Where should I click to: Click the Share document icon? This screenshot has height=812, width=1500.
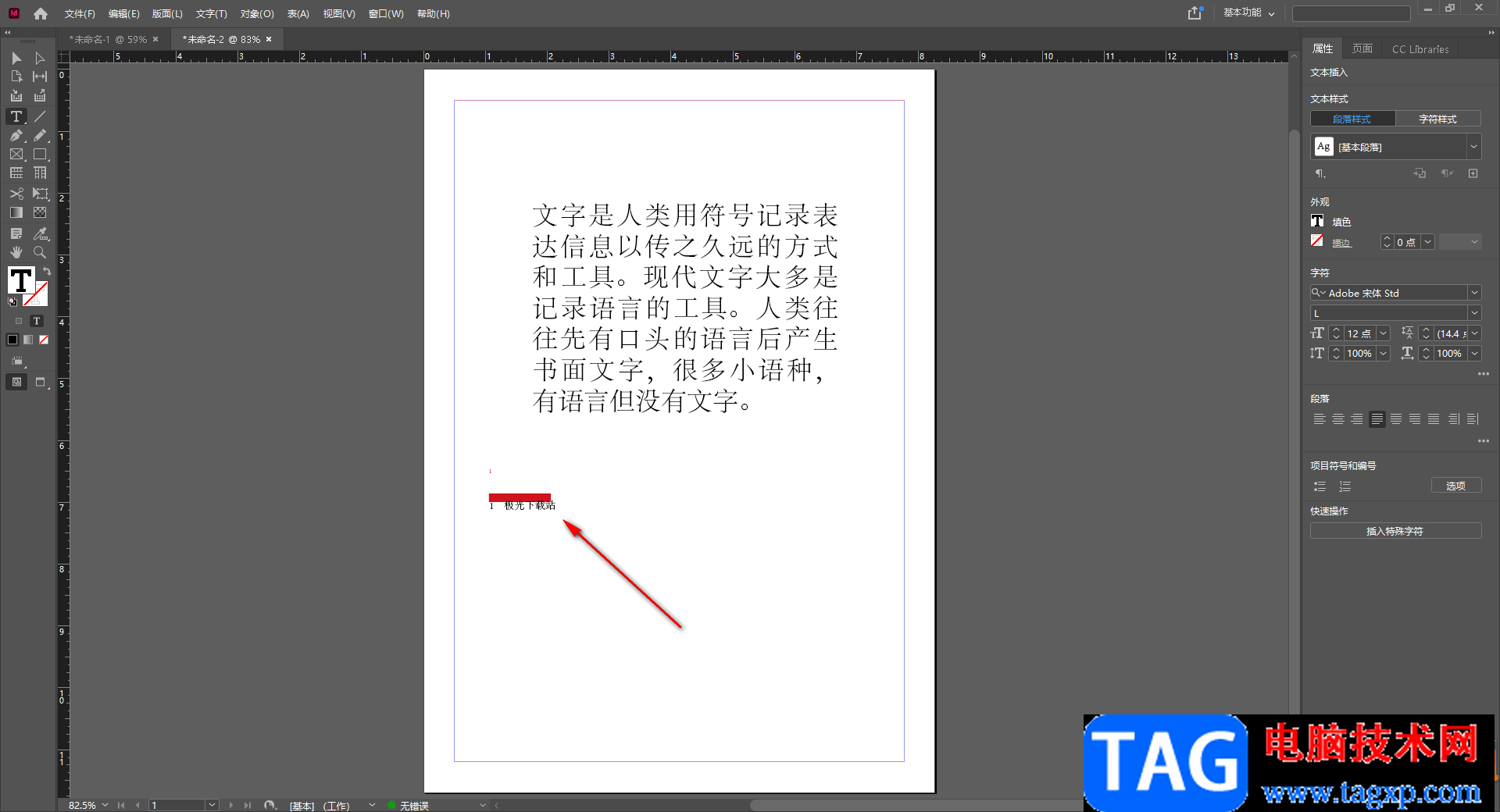pos(1195,13)
